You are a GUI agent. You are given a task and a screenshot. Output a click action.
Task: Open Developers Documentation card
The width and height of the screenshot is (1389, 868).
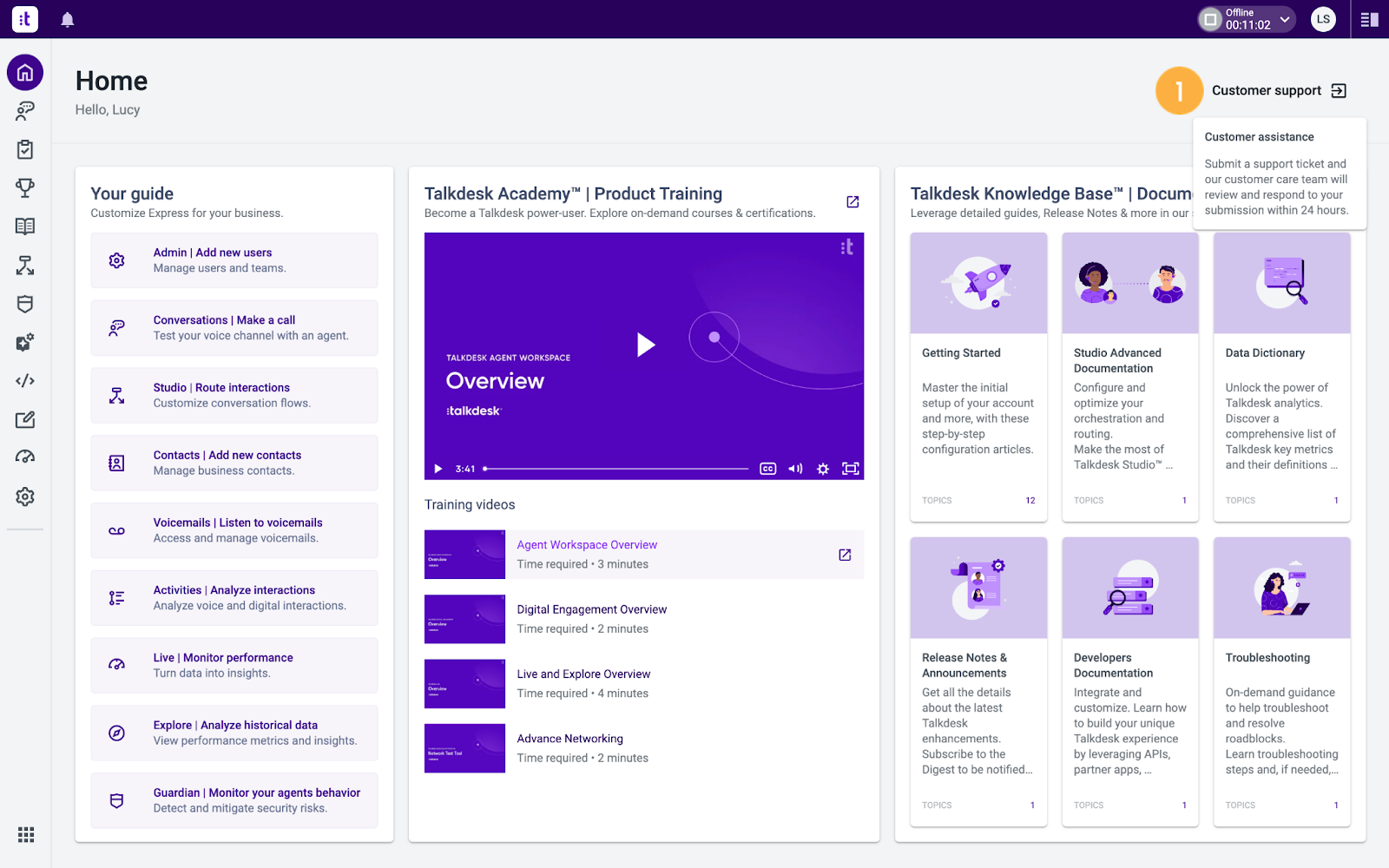coord(1130,681)
